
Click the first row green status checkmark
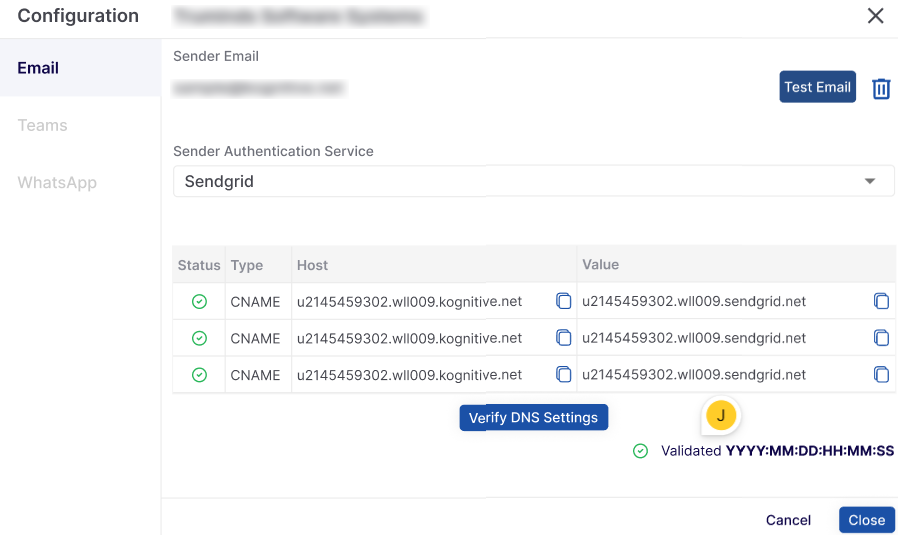pos(199,301)
